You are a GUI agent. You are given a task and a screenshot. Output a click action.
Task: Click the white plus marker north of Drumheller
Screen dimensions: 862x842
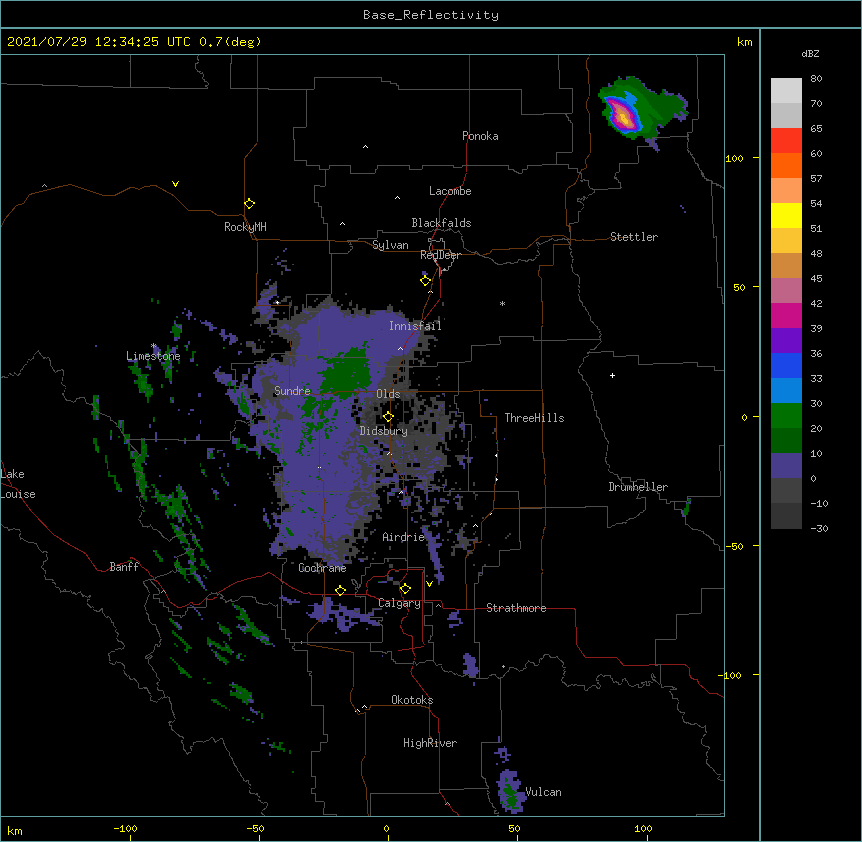[612, 375]
